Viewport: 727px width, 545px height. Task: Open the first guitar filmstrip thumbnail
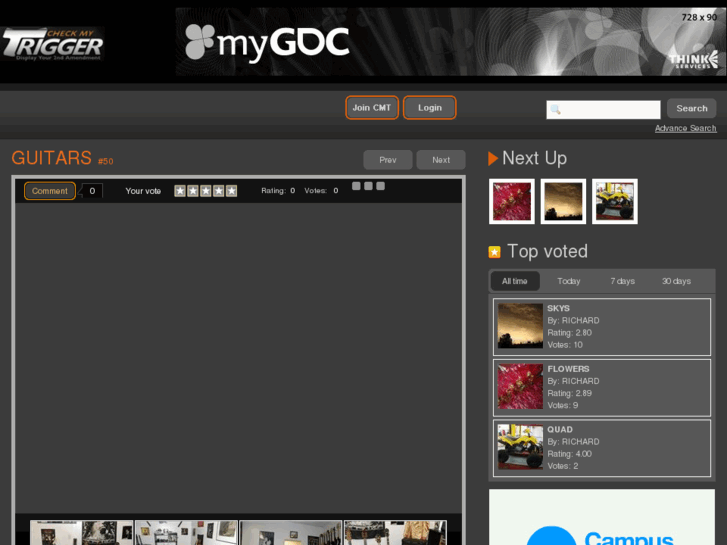(81, 532)
